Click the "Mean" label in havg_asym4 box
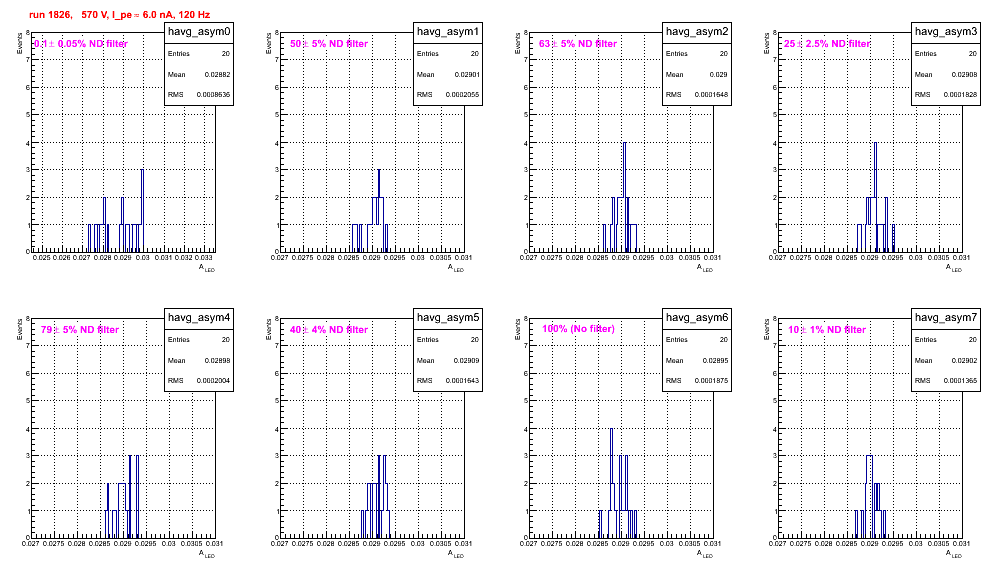 (177, 360)
